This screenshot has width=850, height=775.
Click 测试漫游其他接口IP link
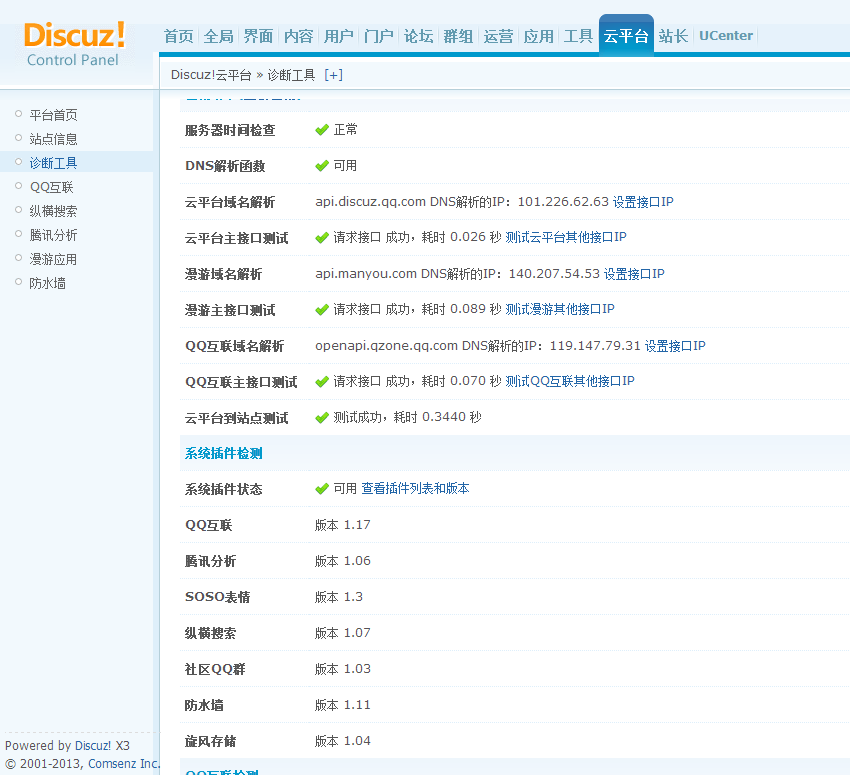[560, 310]
